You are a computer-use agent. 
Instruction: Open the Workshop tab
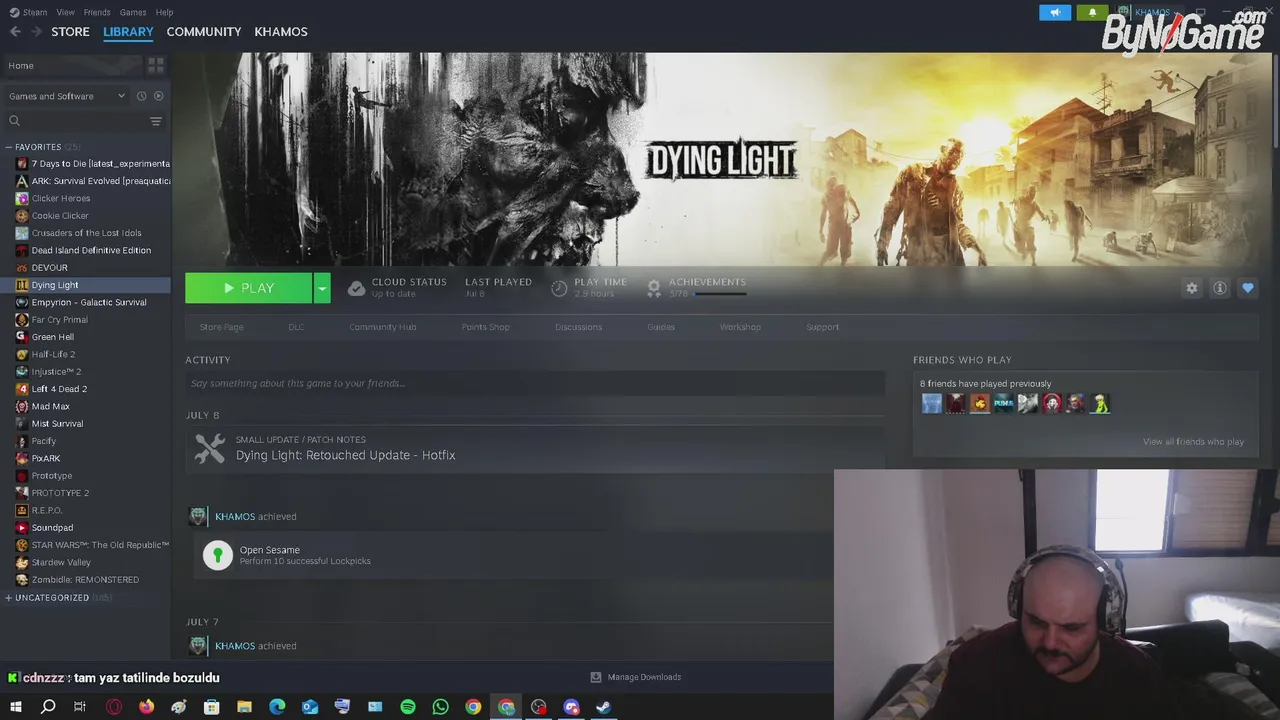tap(740, 327)
